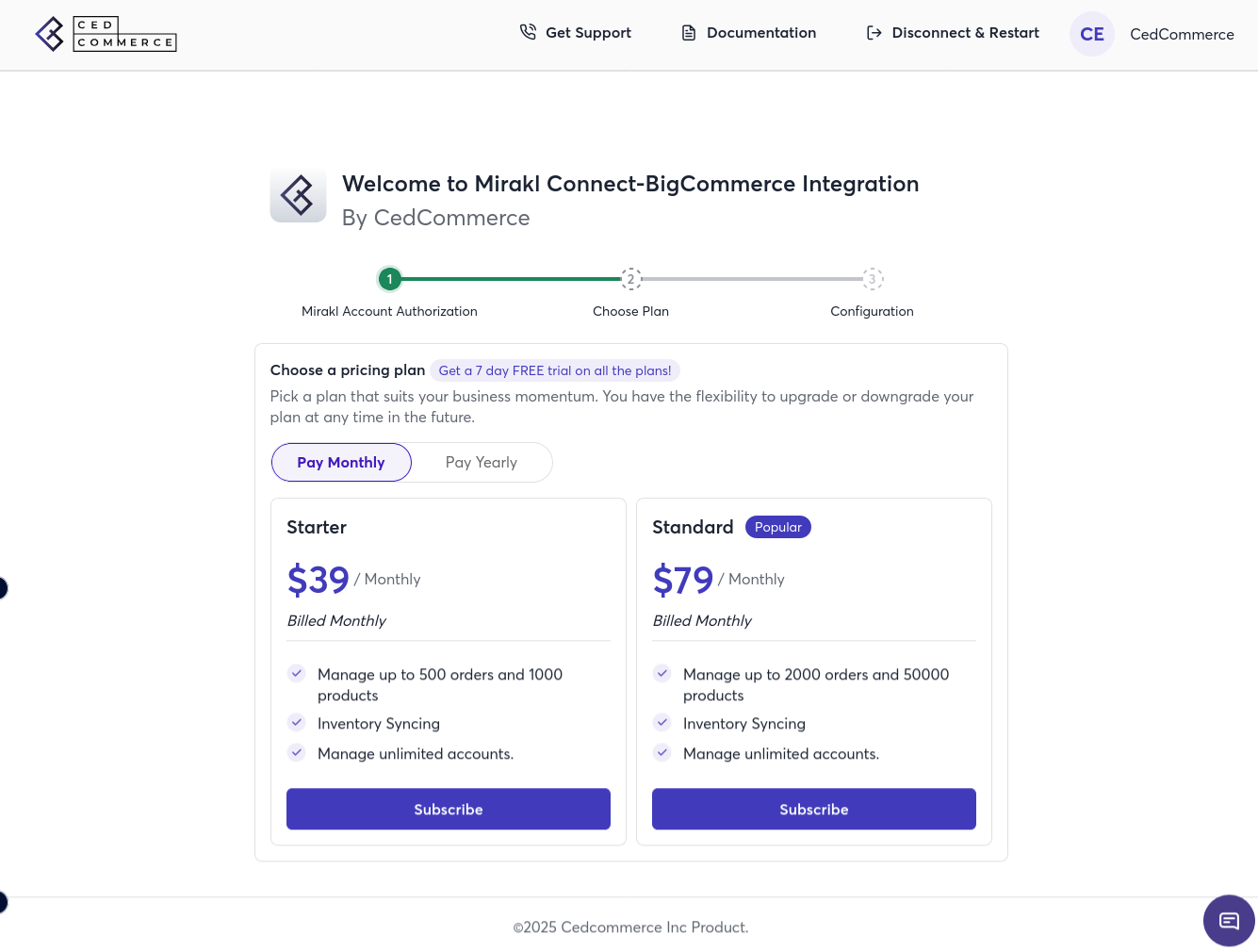Open the chat widget bubble
The width and height of the screenshot is (1258, 952).
[x=1229, y=920]
